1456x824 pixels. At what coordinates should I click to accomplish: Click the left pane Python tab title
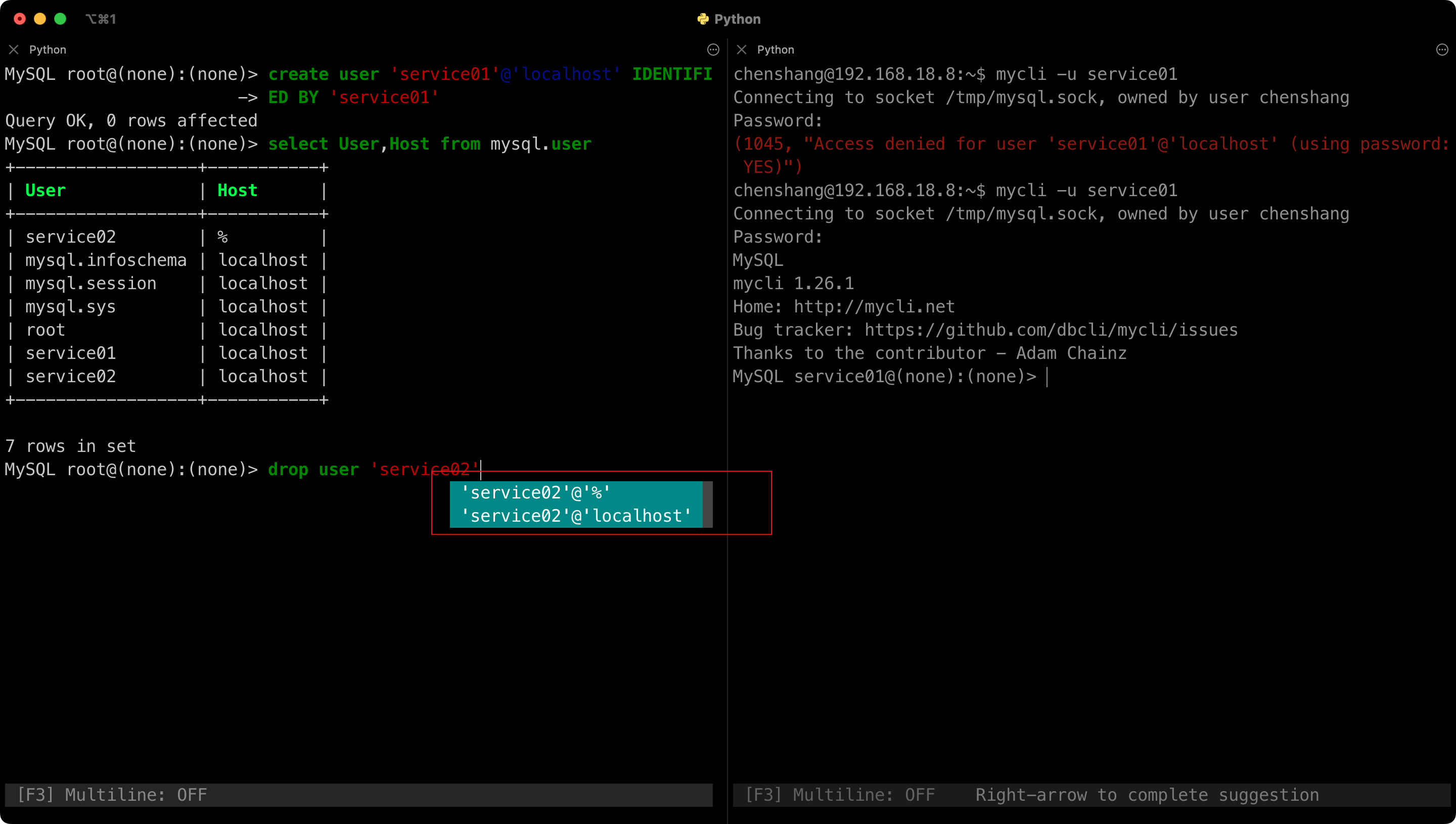48,50
